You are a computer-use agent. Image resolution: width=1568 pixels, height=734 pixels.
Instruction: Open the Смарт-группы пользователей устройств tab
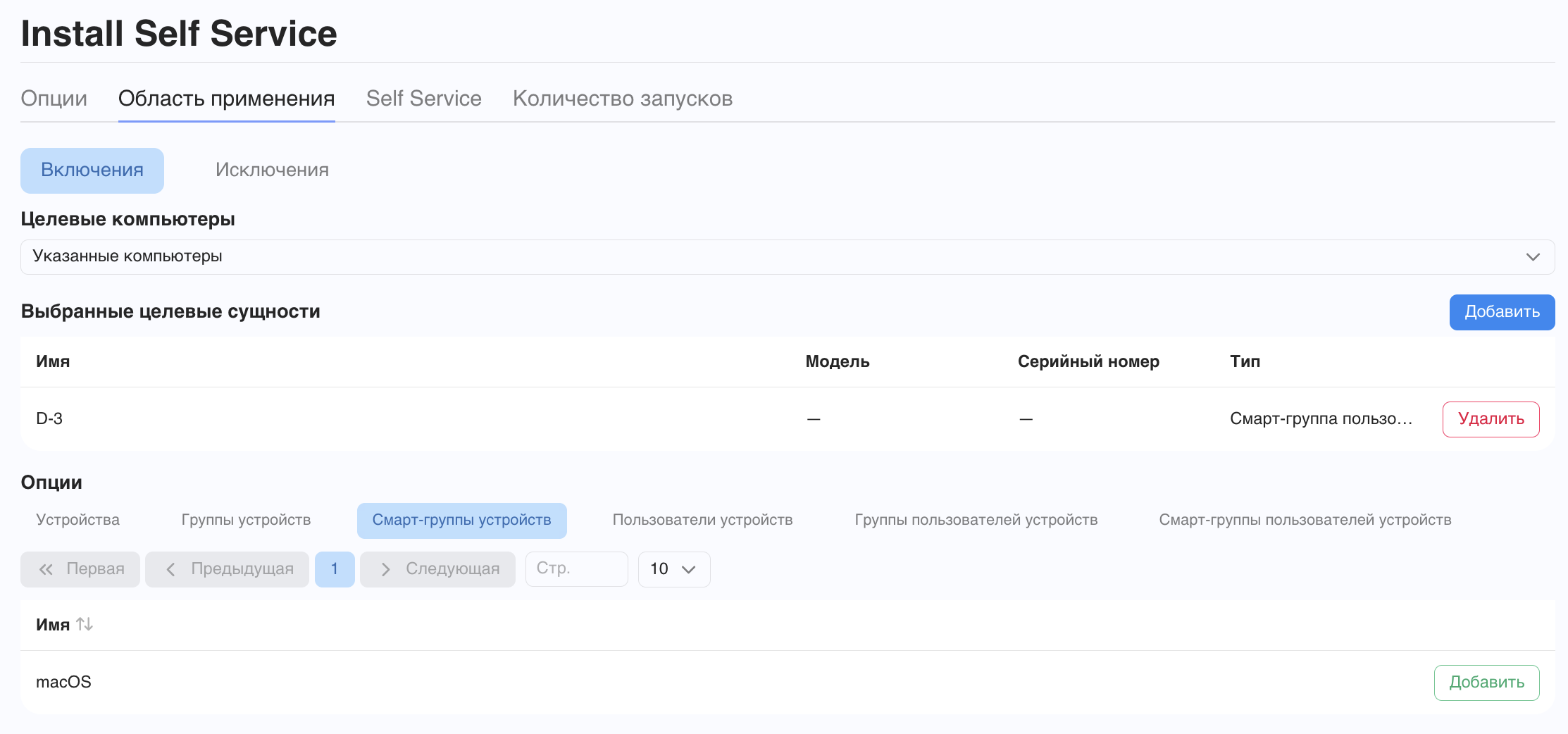tap(1305, 521)
